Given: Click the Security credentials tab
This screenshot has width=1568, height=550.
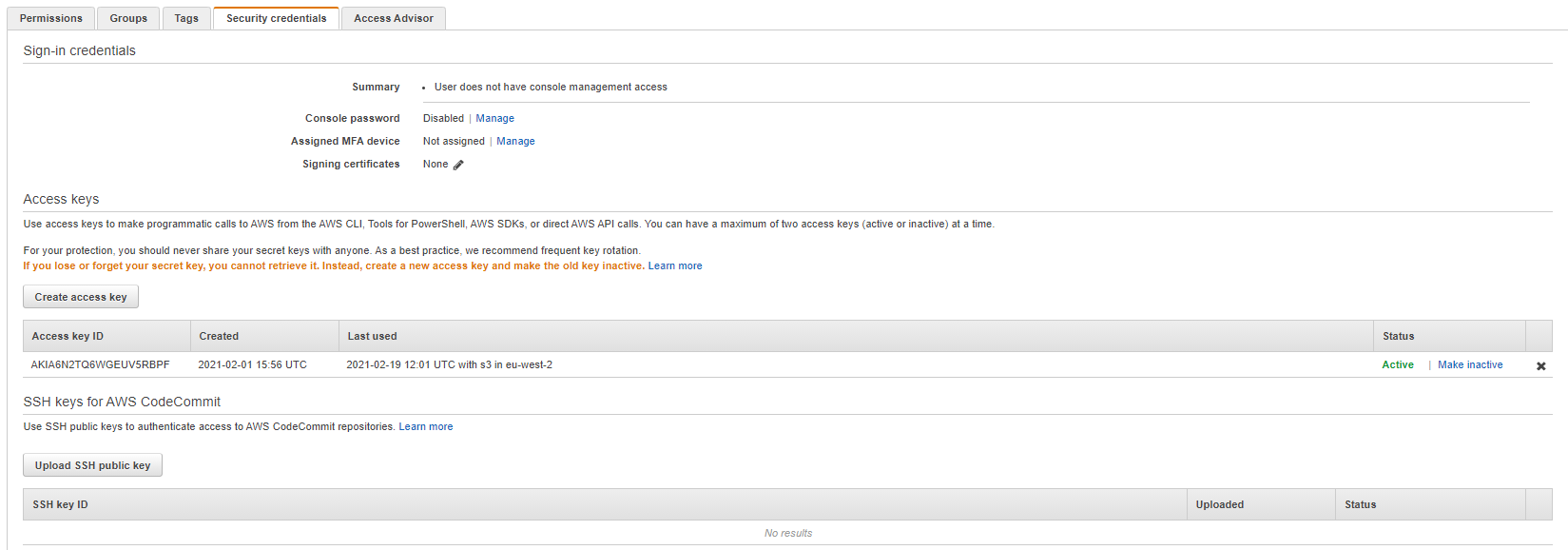Looking at the screenshot, I should (276, 18).
